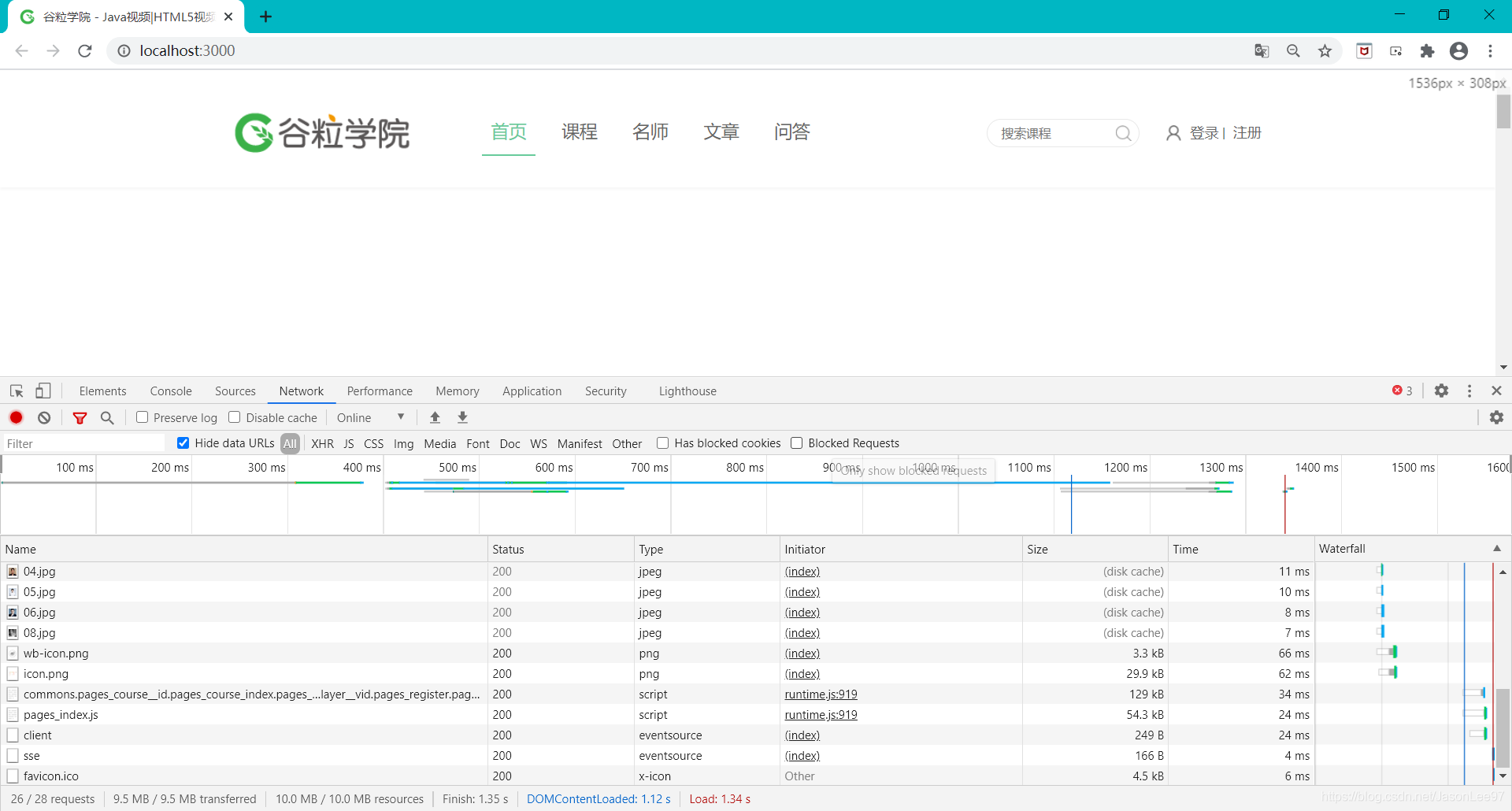Screen dimensions: 1512x811
Task: Uncheck Hide data URLs
Action: [x=183, y=443]
